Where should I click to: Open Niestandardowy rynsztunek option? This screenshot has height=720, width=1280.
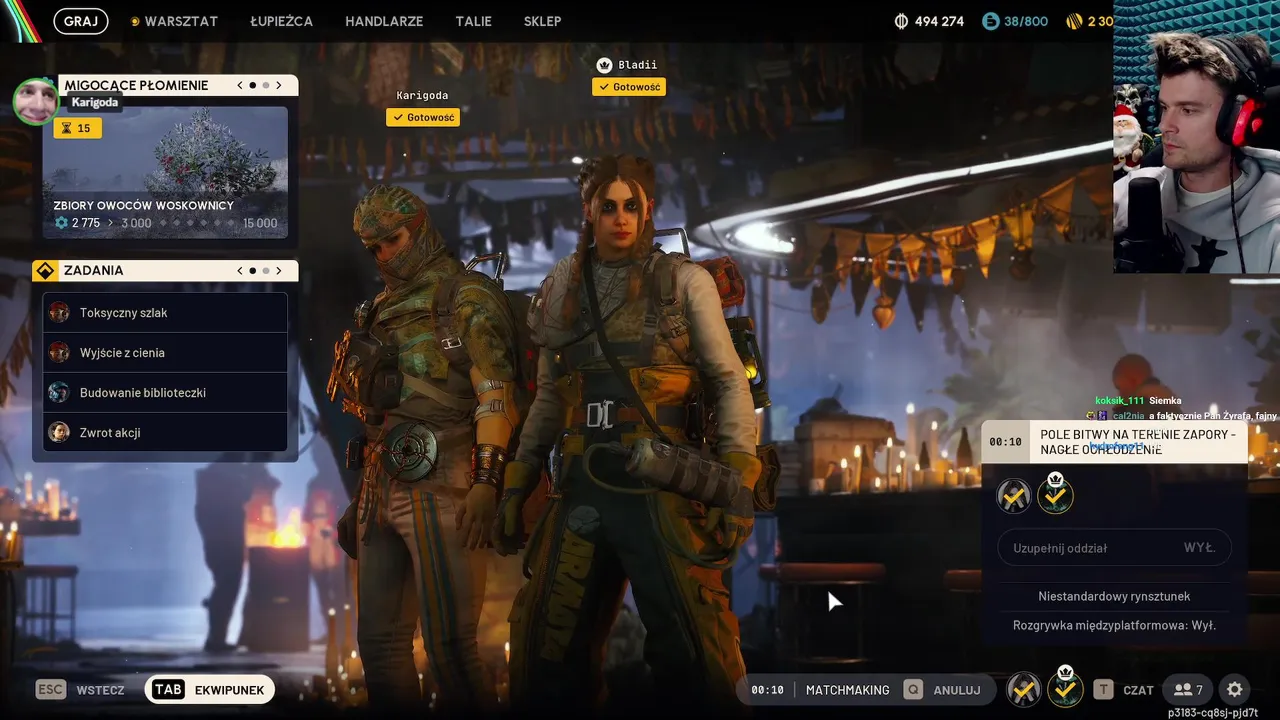[1114, 596]
